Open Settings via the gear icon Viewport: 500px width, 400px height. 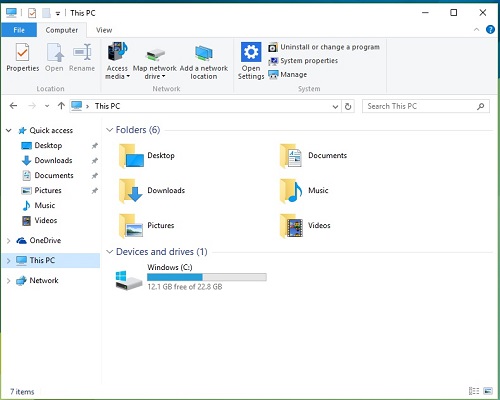[251, 52]
